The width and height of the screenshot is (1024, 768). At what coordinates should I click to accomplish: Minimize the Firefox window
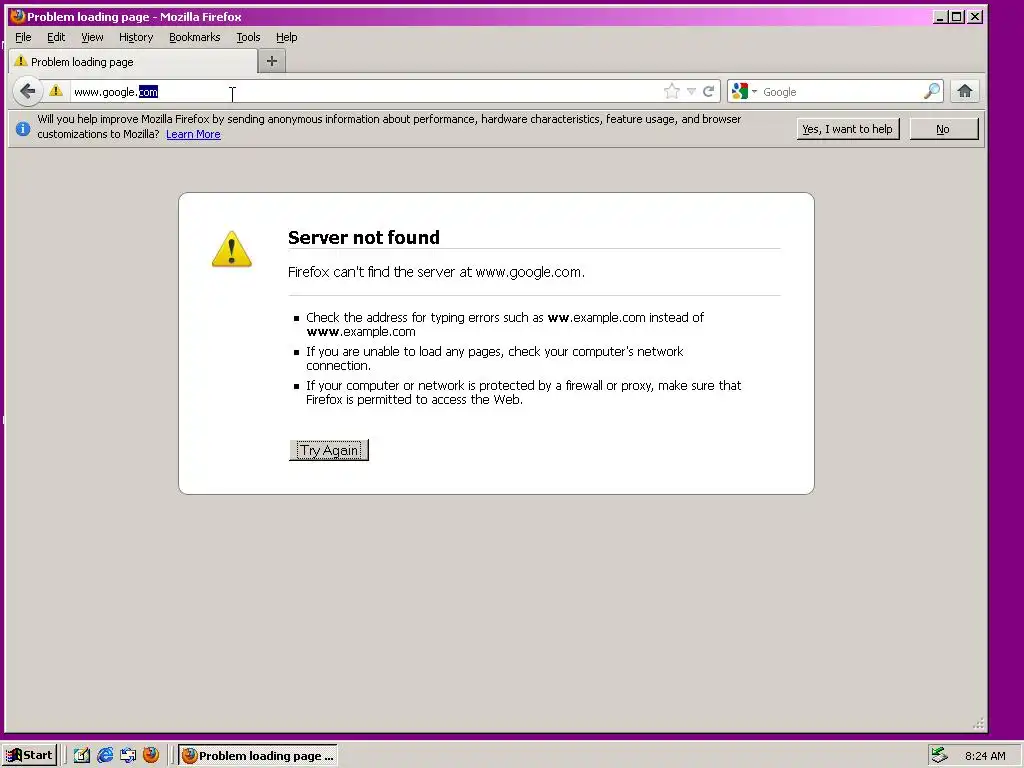(940, 16)
